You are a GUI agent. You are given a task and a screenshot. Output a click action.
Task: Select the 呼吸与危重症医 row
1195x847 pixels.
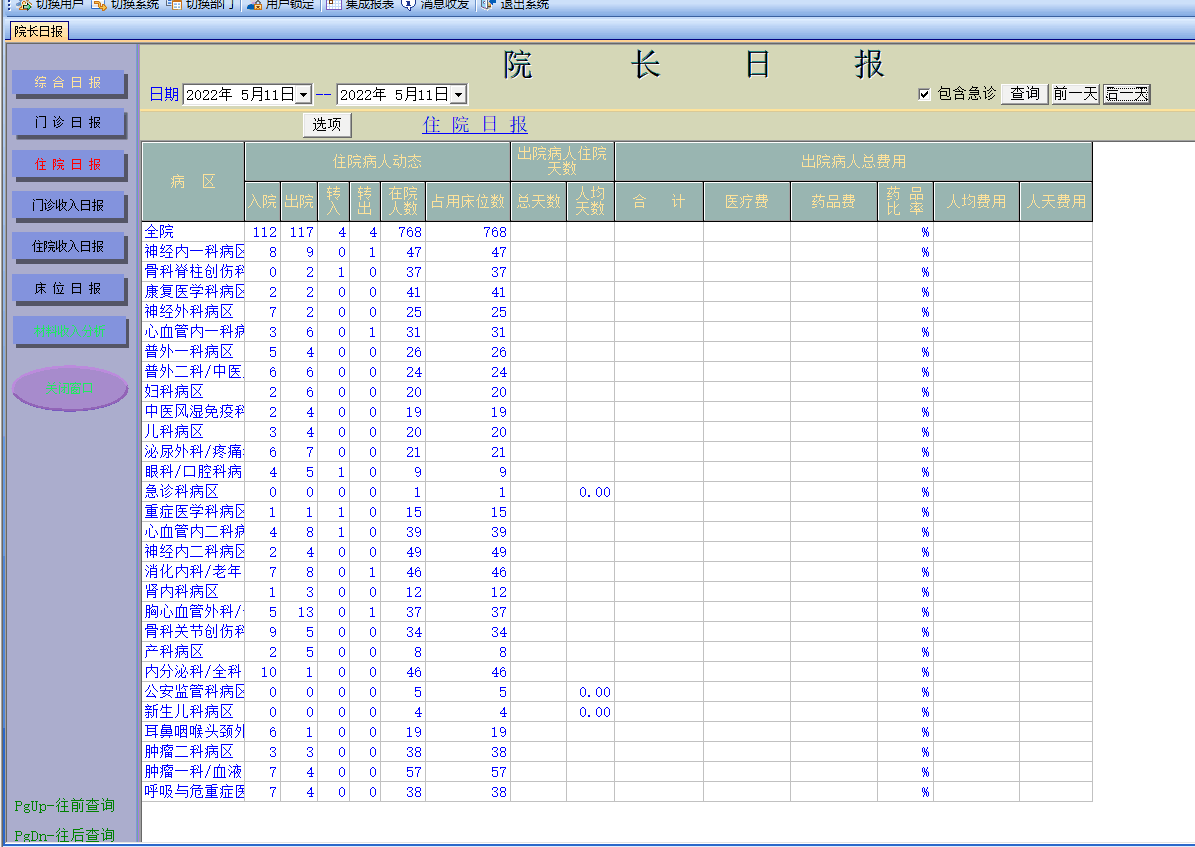(x=617, y=791)
